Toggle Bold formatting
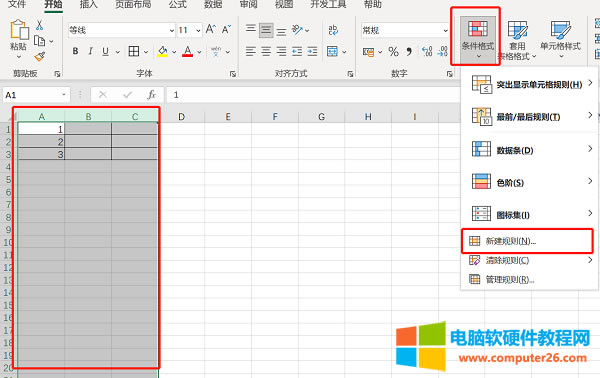 75,51
